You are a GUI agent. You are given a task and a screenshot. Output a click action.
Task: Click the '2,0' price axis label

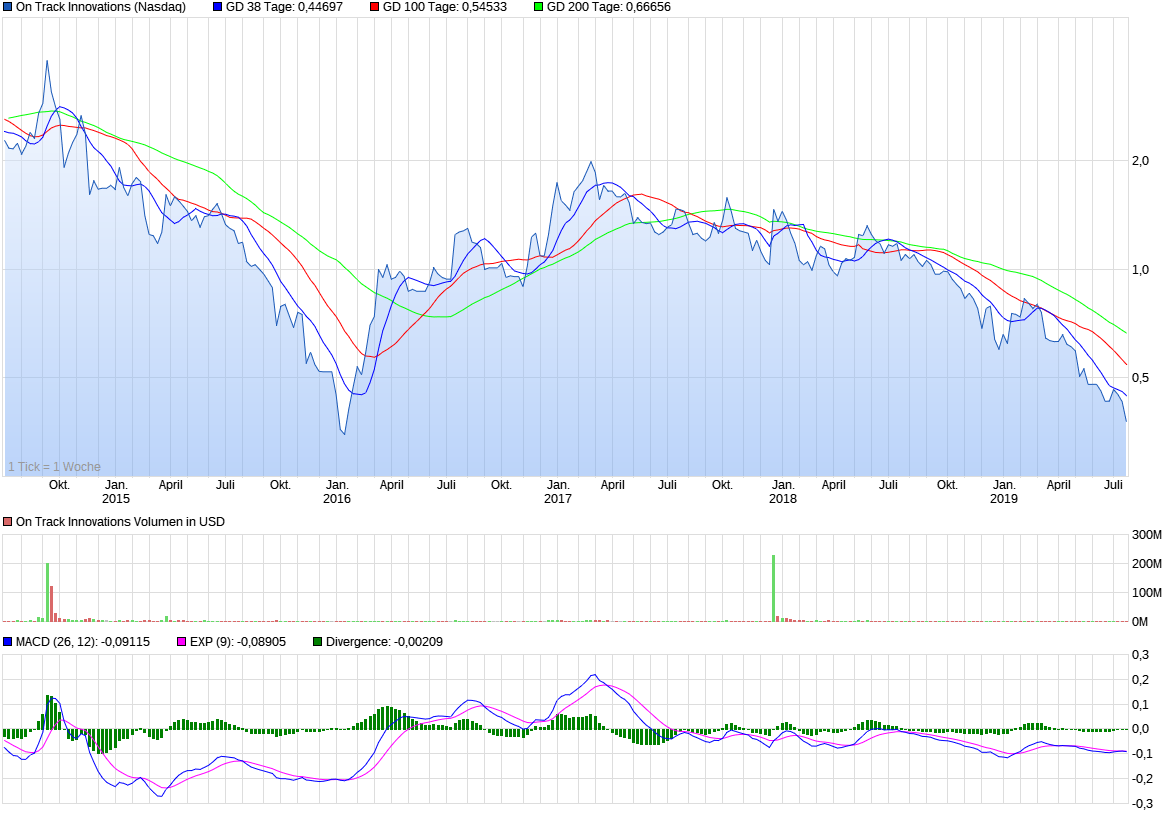[1140, 161]
